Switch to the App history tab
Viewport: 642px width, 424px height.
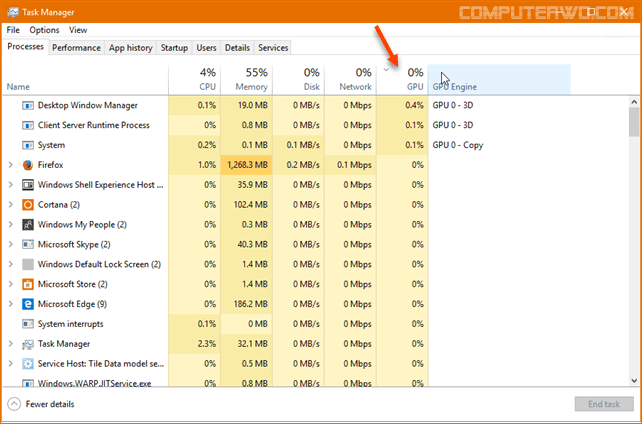point(131,48)
